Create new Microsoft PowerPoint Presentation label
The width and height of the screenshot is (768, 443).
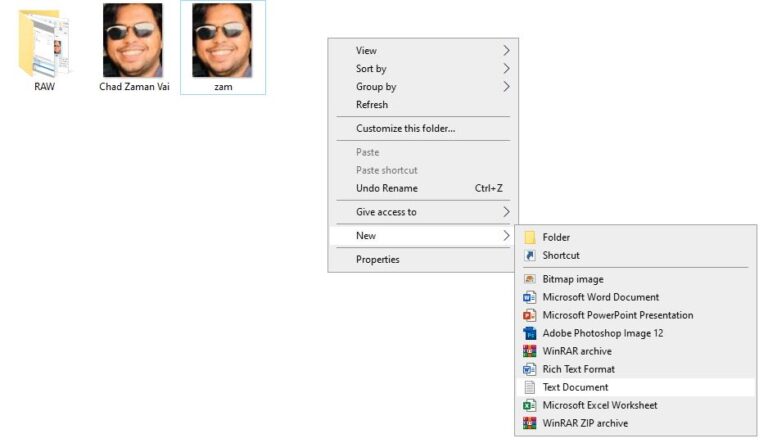click(618, 315)
